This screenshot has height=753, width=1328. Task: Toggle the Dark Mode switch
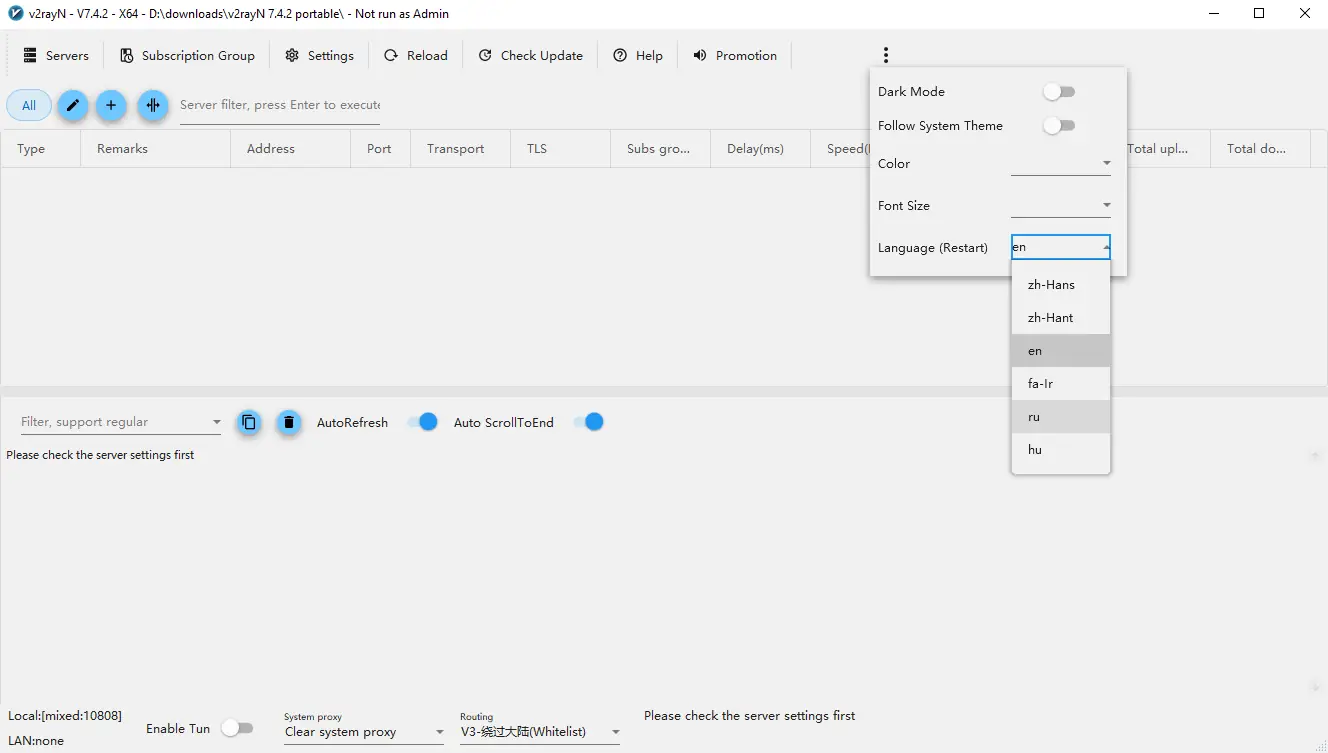pos(1058,92)
